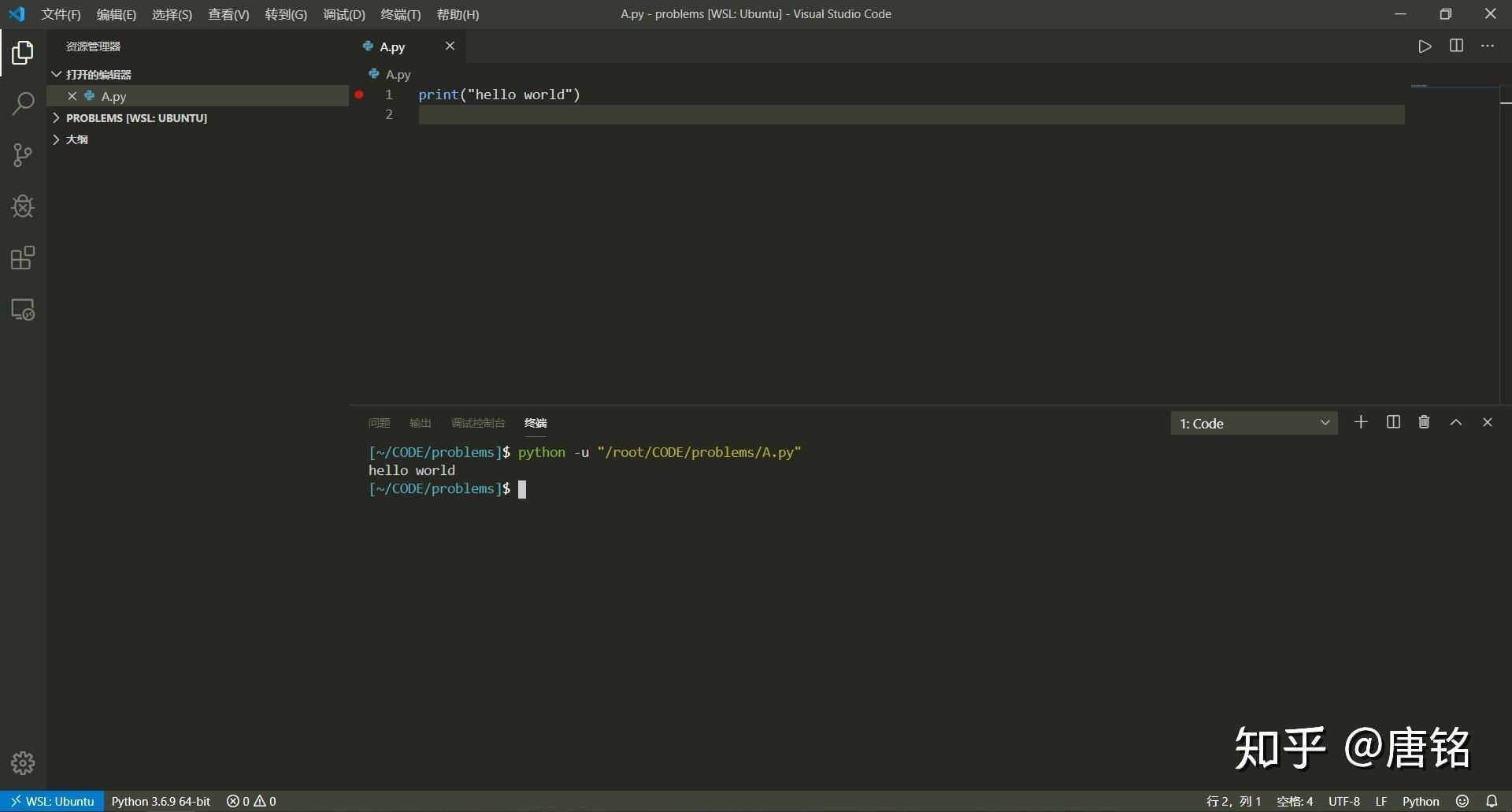Screen dimensions: 1512x812
Task: Change indentation setting 空格: 4
Action: pos(1294,801)
